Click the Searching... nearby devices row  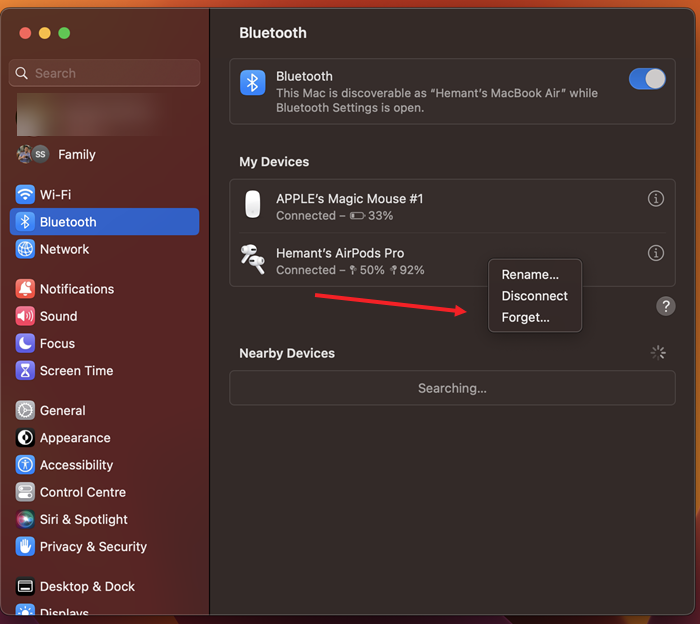coord(452,388)
